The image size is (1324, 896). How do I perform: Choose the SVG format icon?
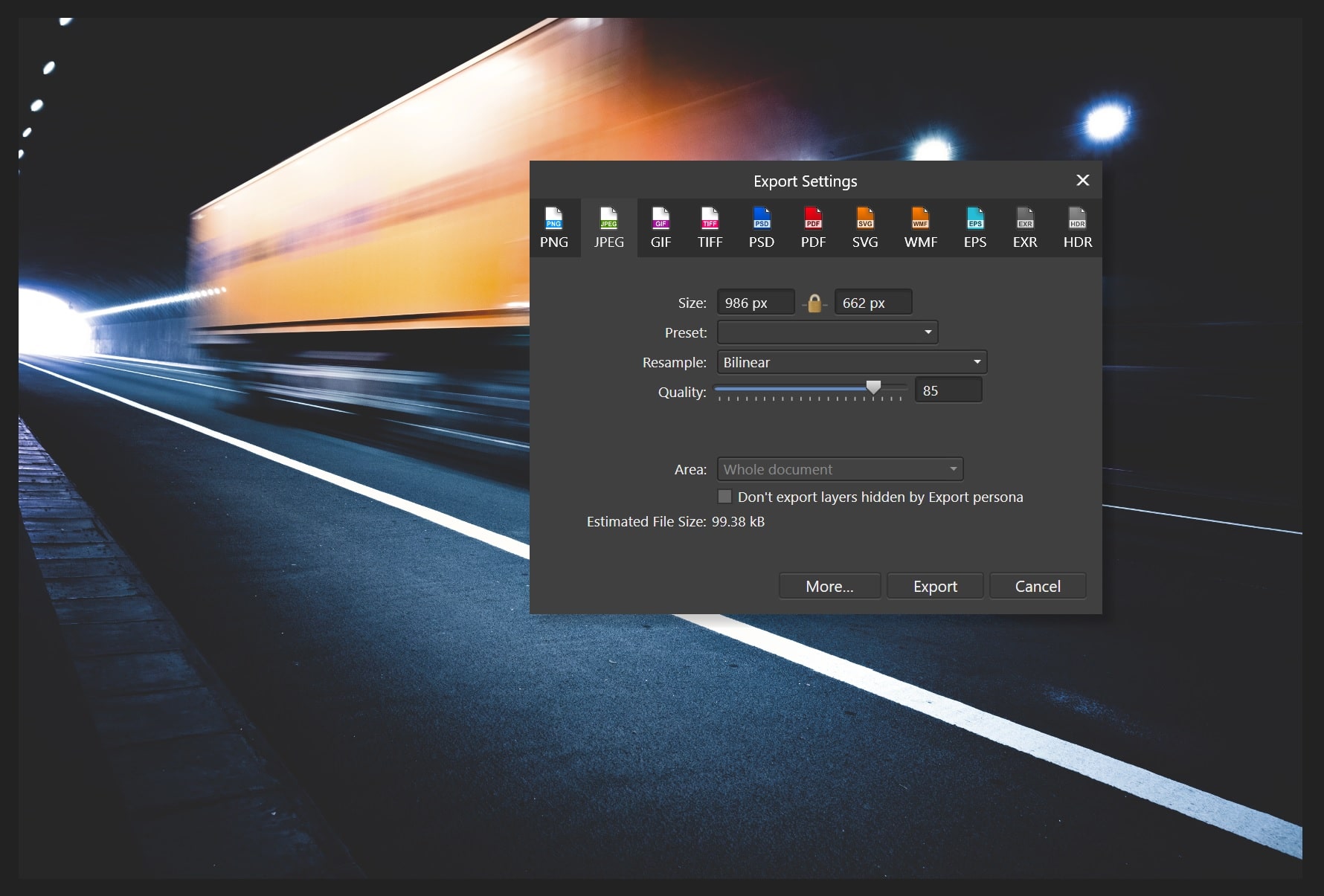(x=865, y=228)
